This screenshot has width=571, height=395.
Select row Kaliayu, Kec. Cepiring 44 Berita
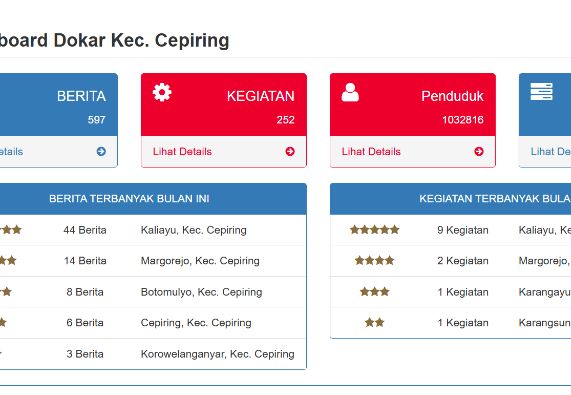(153, 230)
